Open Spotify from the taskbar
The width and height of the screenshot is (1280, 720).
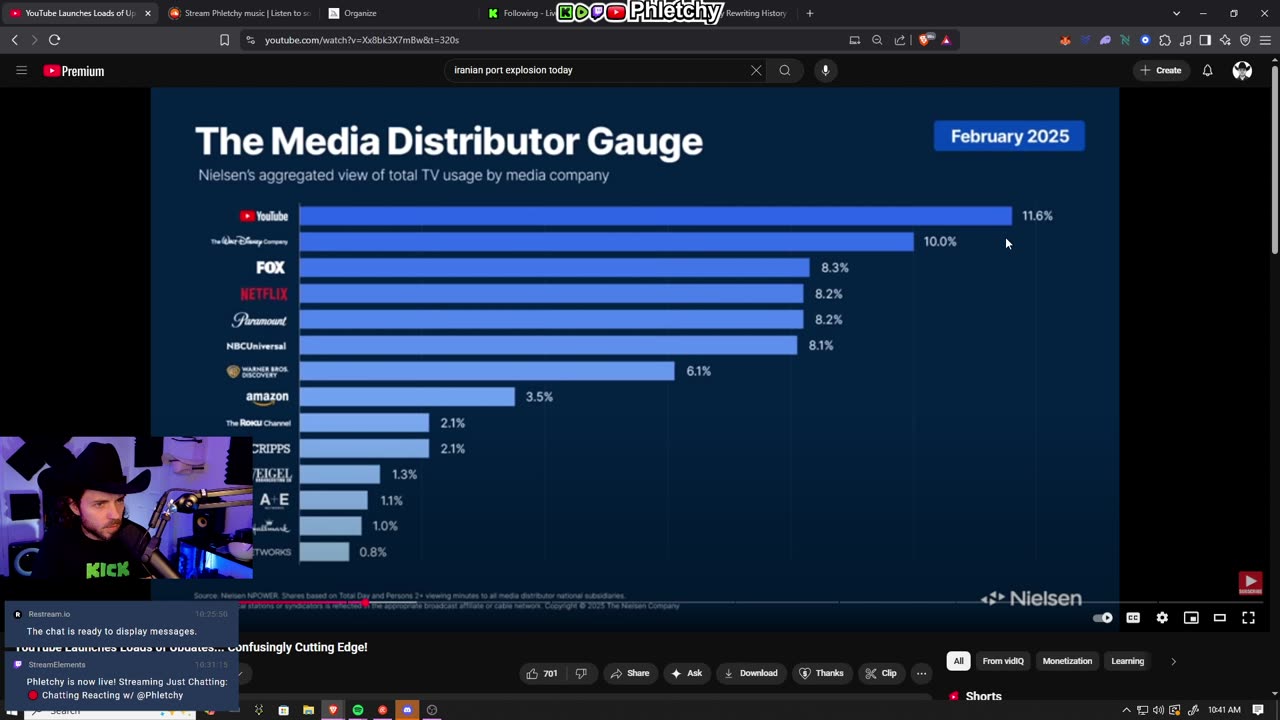(x=358, y=710)
